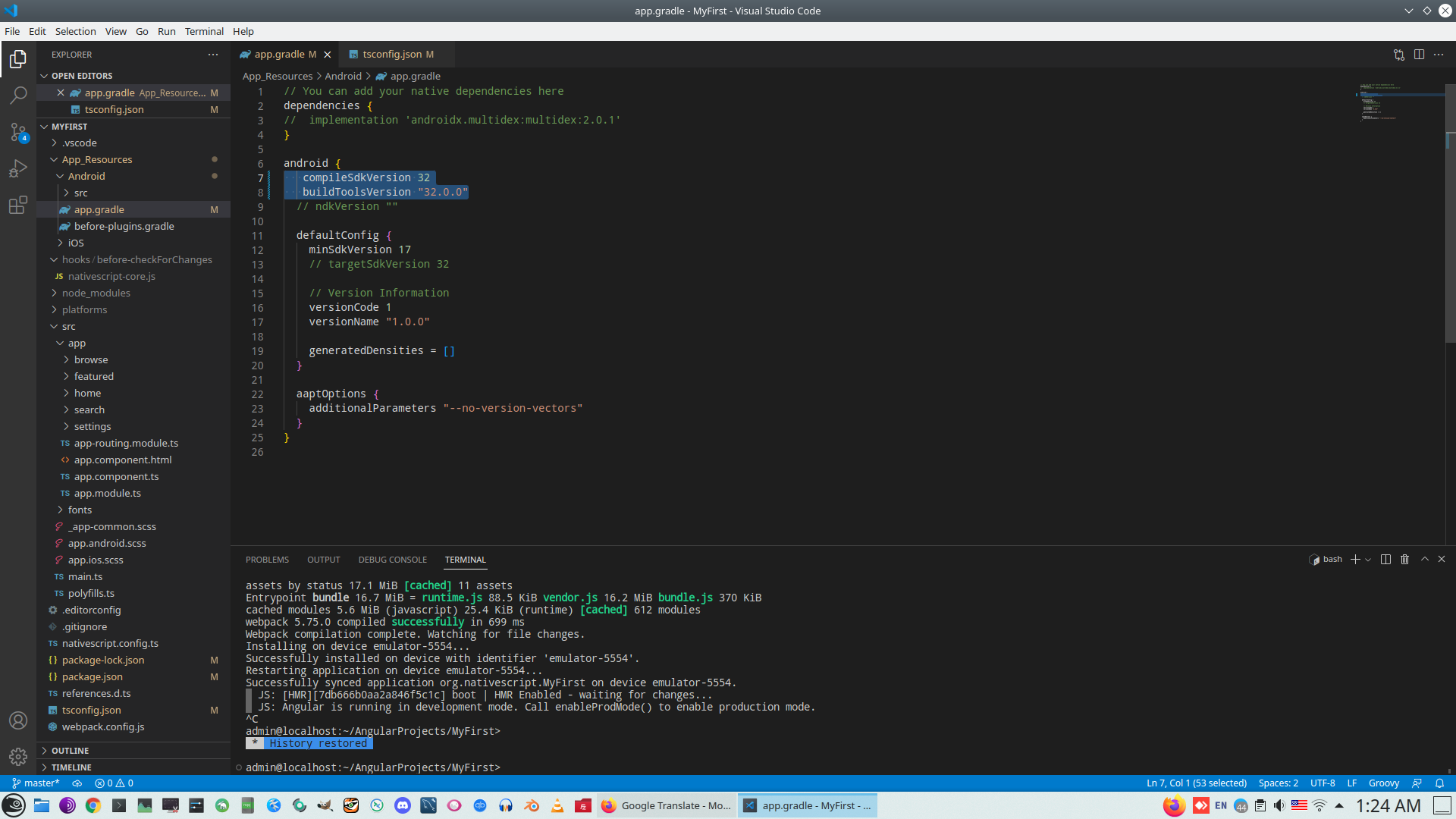Screen dimensions: 1456x819
Task: Open the new terminal launch profile dropdown
Action: tap(1368, 560)
